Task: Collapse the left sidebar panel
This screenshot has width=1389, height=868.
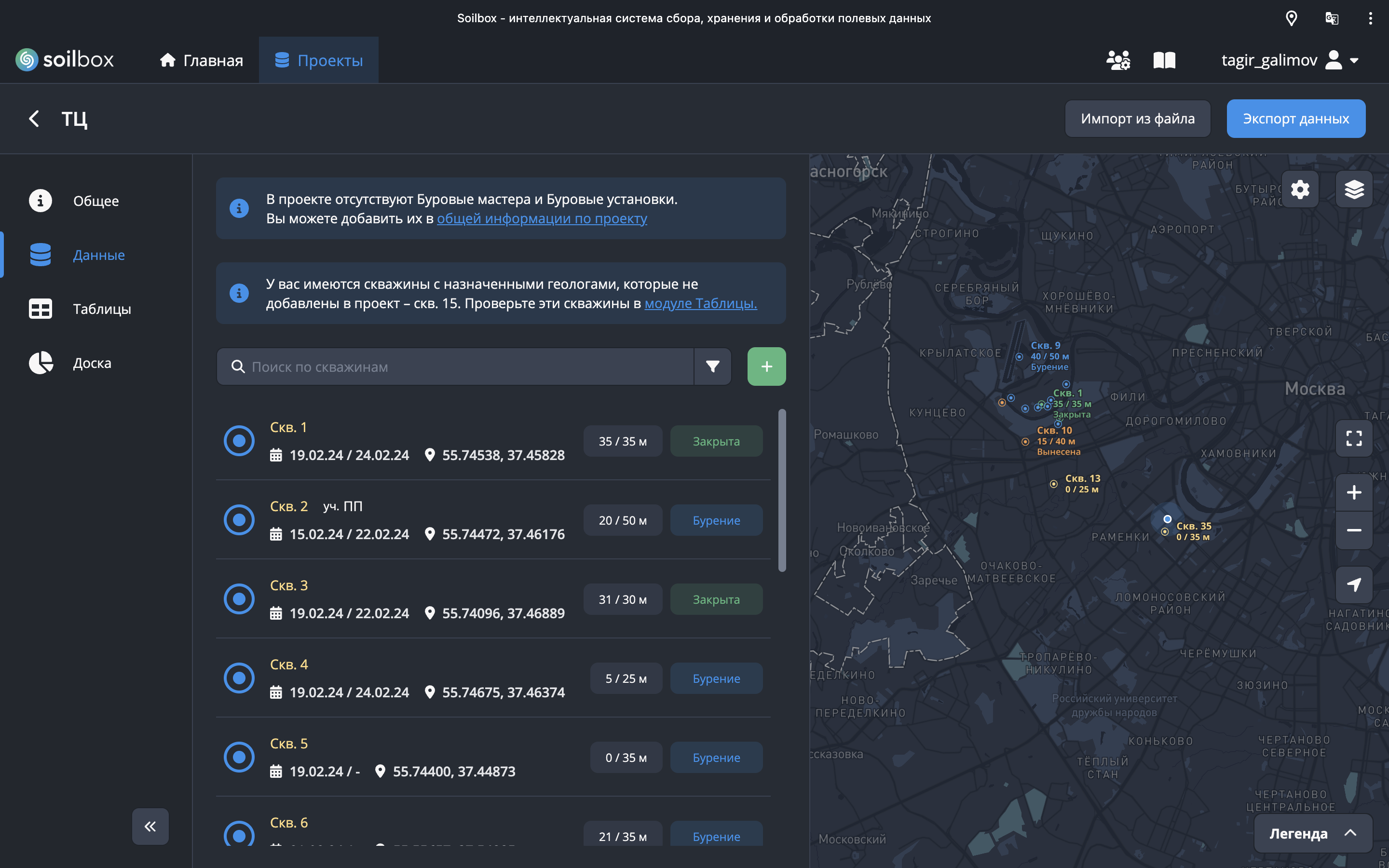Action: point(150,826)
